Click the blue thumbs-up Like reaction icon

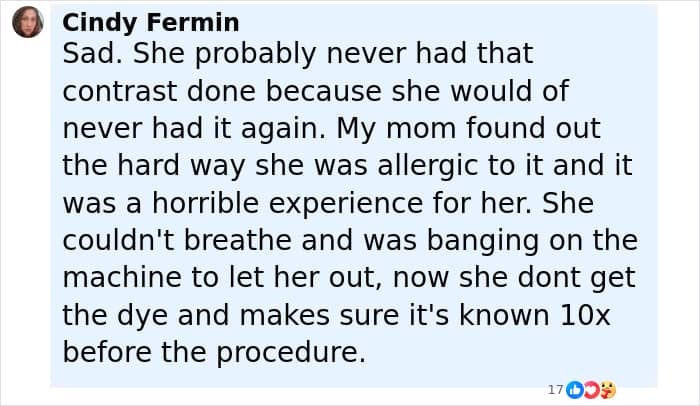point(574,389)
